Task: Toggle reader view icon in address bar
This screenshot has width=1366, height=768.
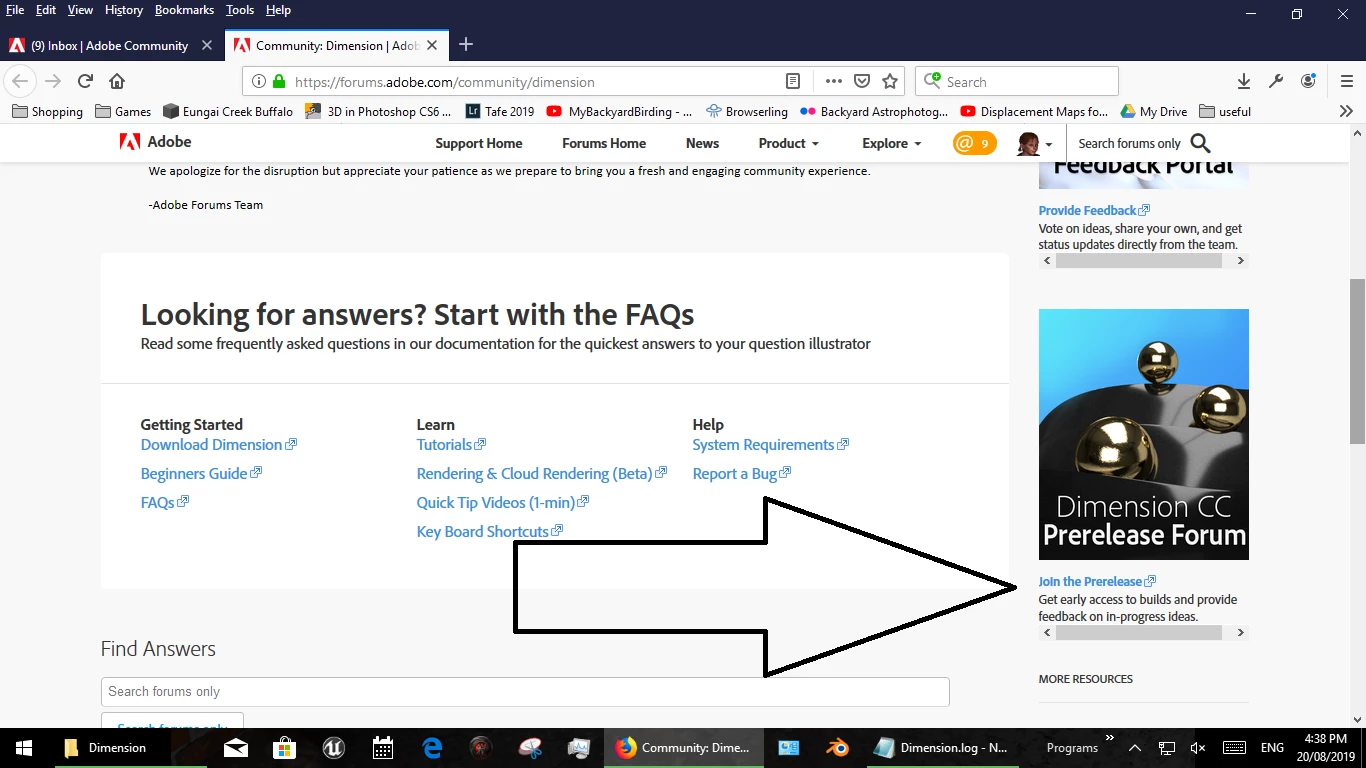Action: click(x=792, y=81)
